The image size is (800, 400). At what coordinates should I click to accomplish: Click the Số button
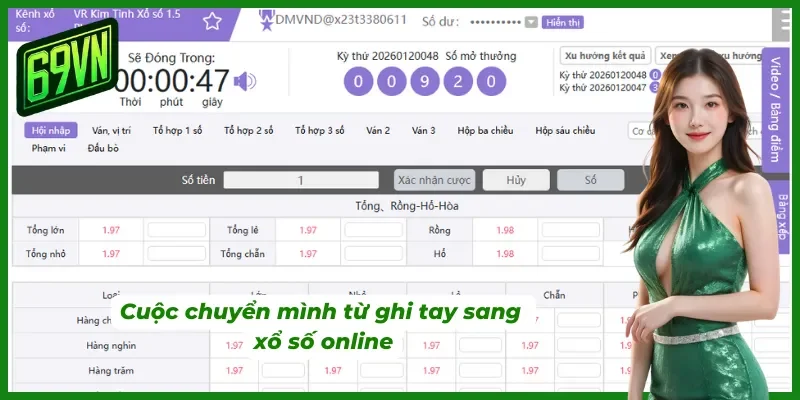pyautogui.click(x=590, y=180)
